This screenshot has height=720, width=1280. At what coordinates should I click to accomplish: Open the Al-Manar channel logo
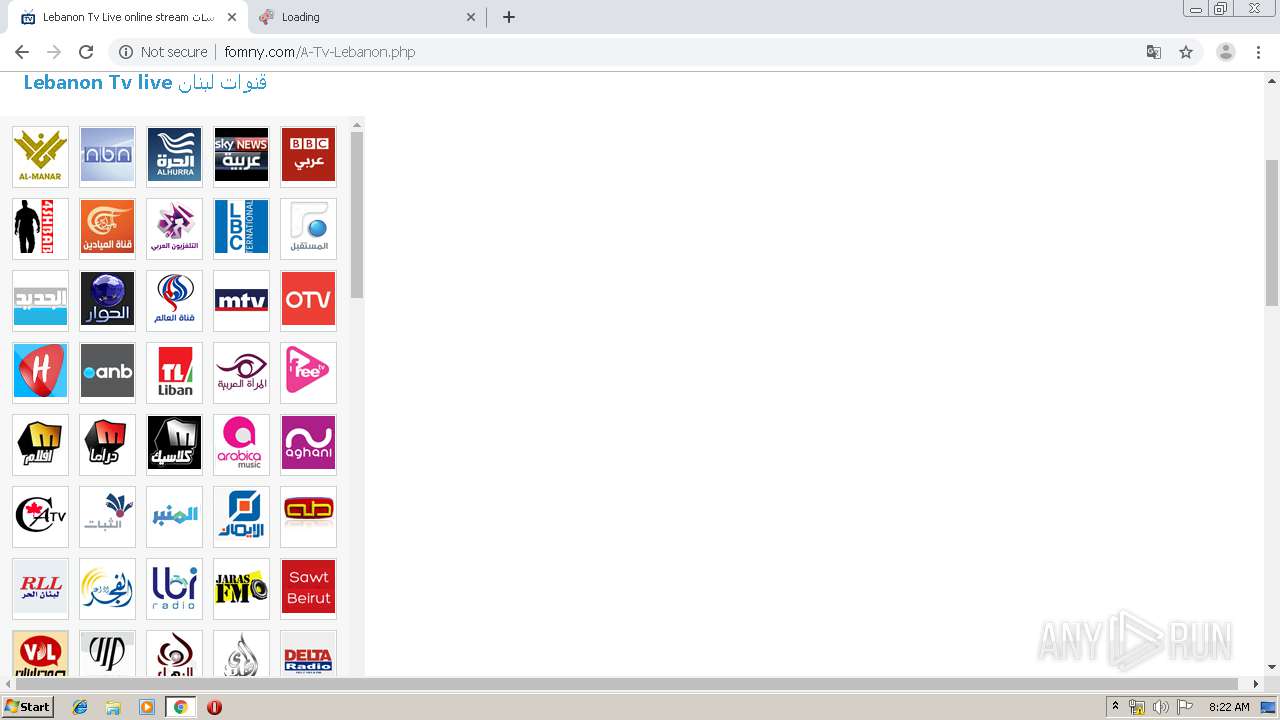(x=41, y=156)
